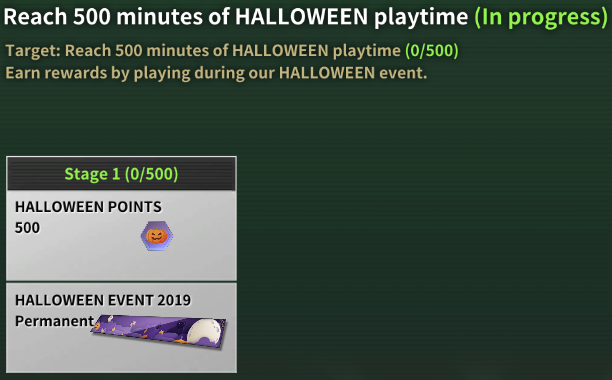Click the hexagon badge behind the pumpkin

[157, 236]
